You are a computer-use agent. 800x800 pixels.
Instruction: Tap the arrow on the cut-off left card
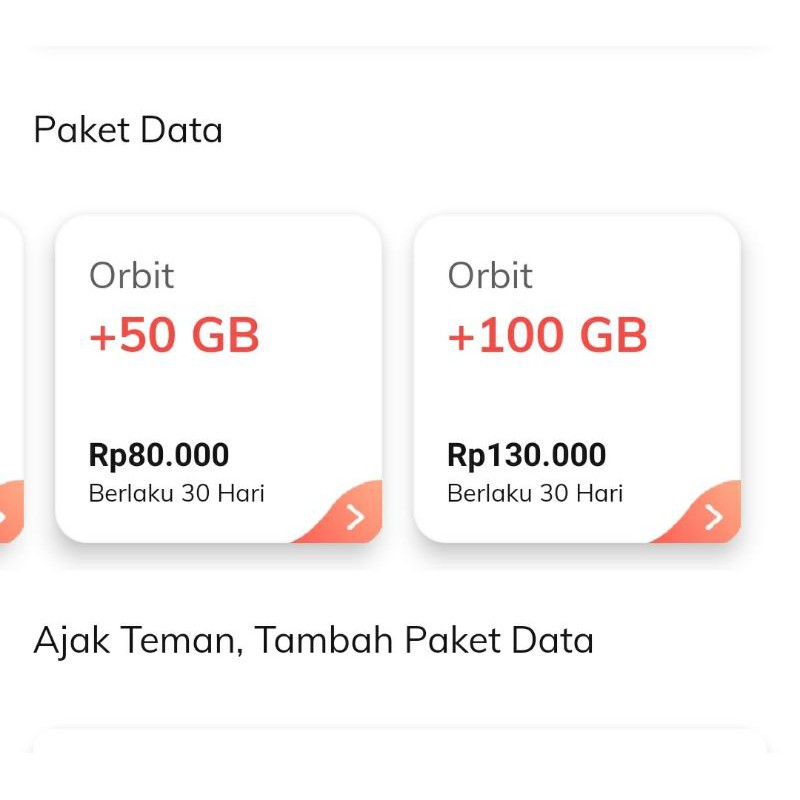[5, 516]
